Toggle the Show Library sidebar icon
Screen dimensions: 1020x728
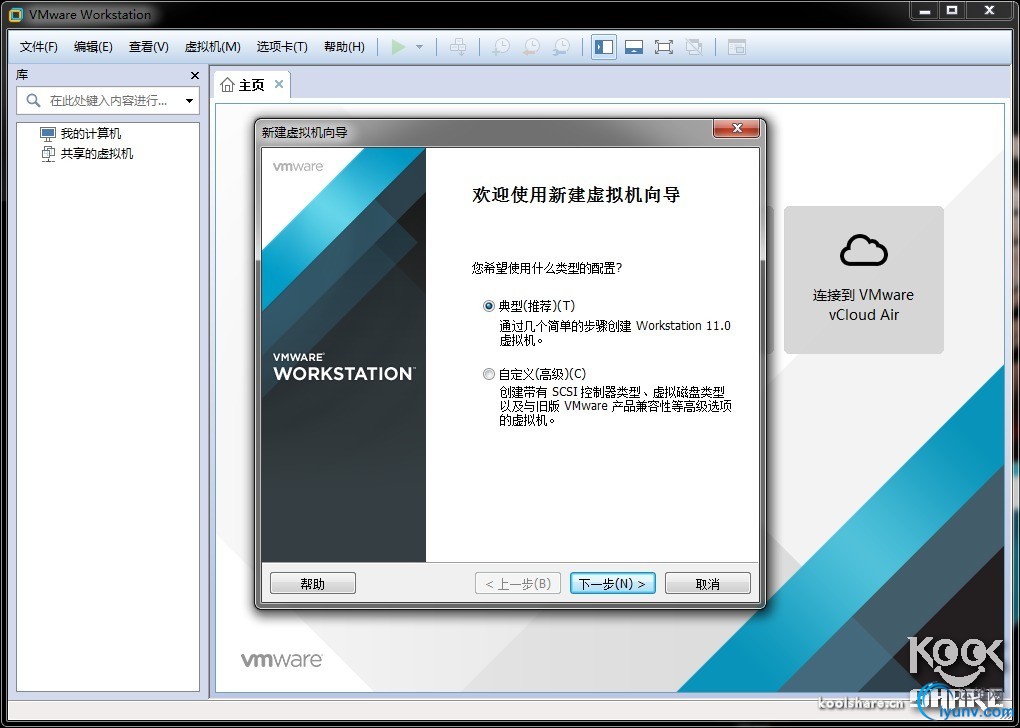(x=604, y=47)
